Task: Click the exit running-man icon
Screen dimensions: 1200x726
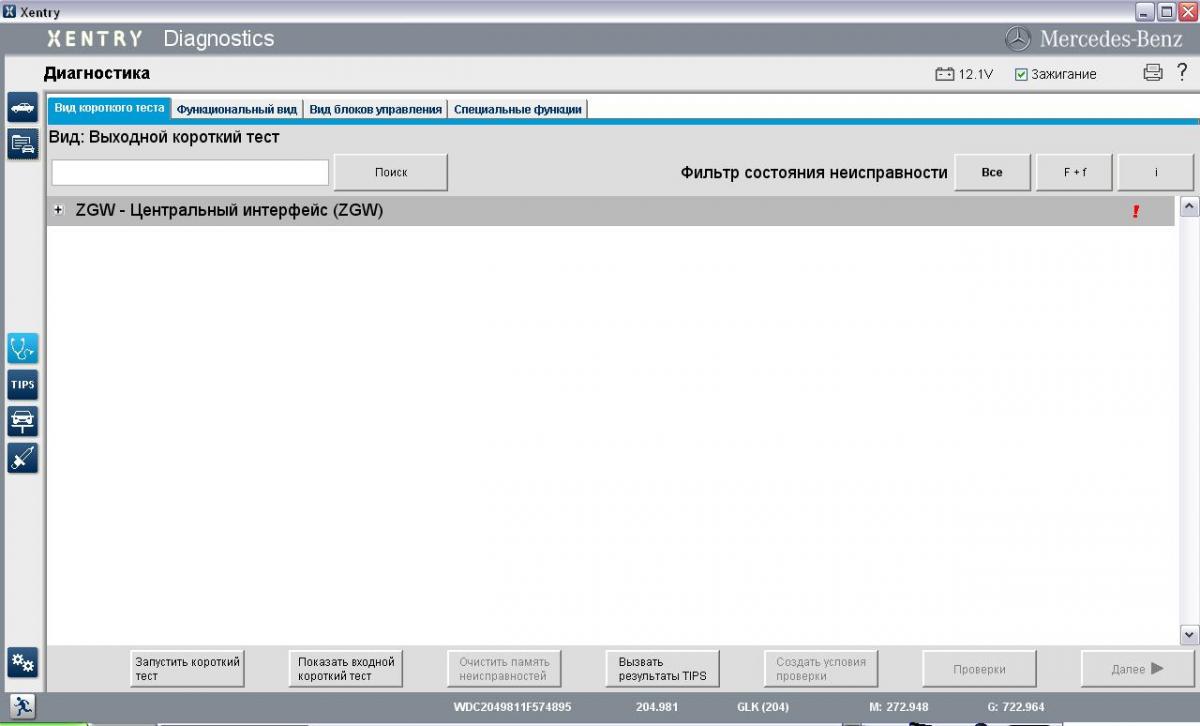Action: pos(22,706)
